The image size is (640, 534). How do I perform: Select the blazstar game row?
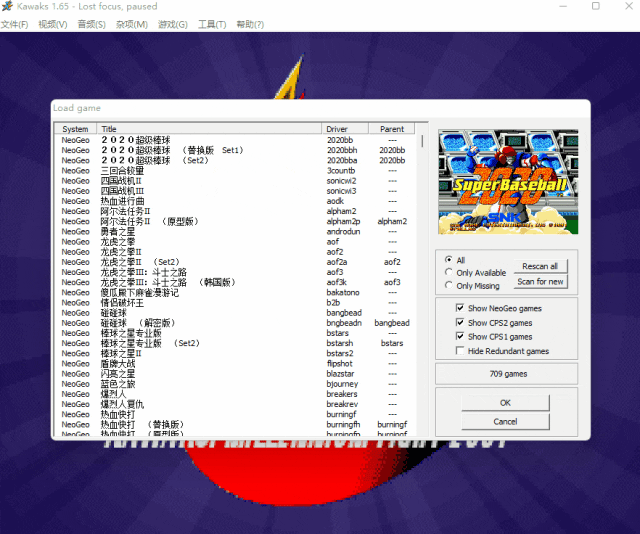click(x=235, y=374)
